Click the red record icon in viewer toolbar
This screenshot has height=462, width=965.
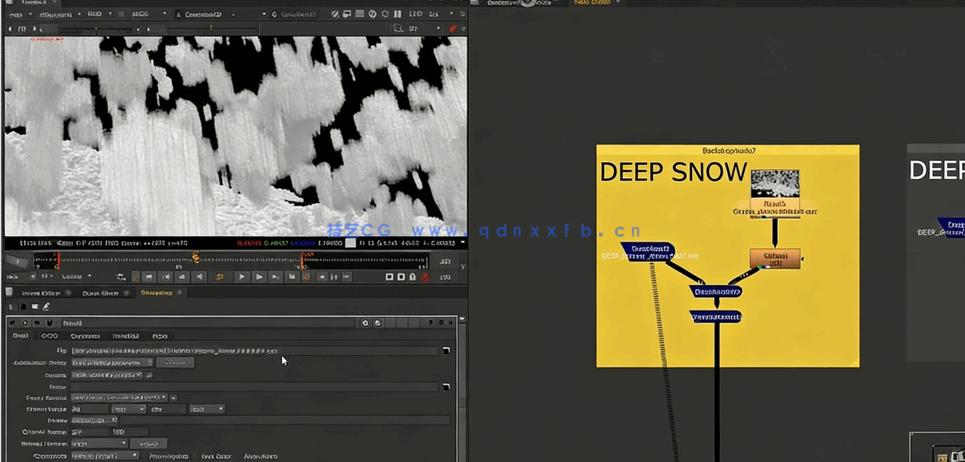click(452, 29)
